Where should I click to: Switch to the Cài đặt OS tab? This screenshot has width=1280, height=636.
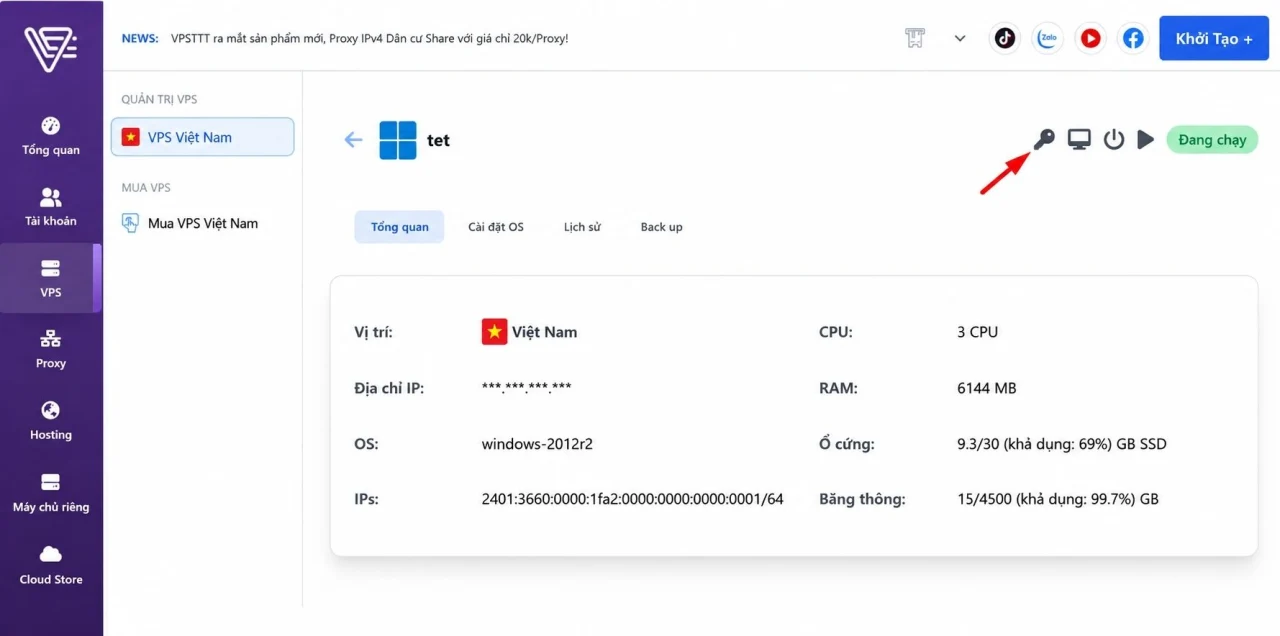coord(496,227)
